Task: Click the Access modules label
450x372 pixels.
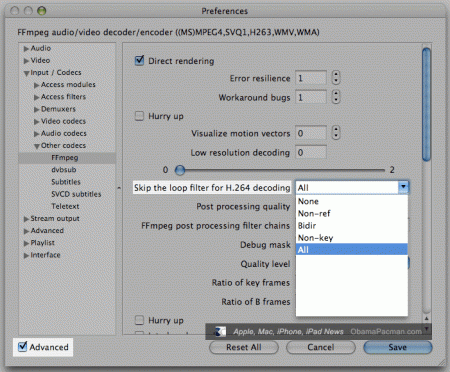Action: coord(68,85)
